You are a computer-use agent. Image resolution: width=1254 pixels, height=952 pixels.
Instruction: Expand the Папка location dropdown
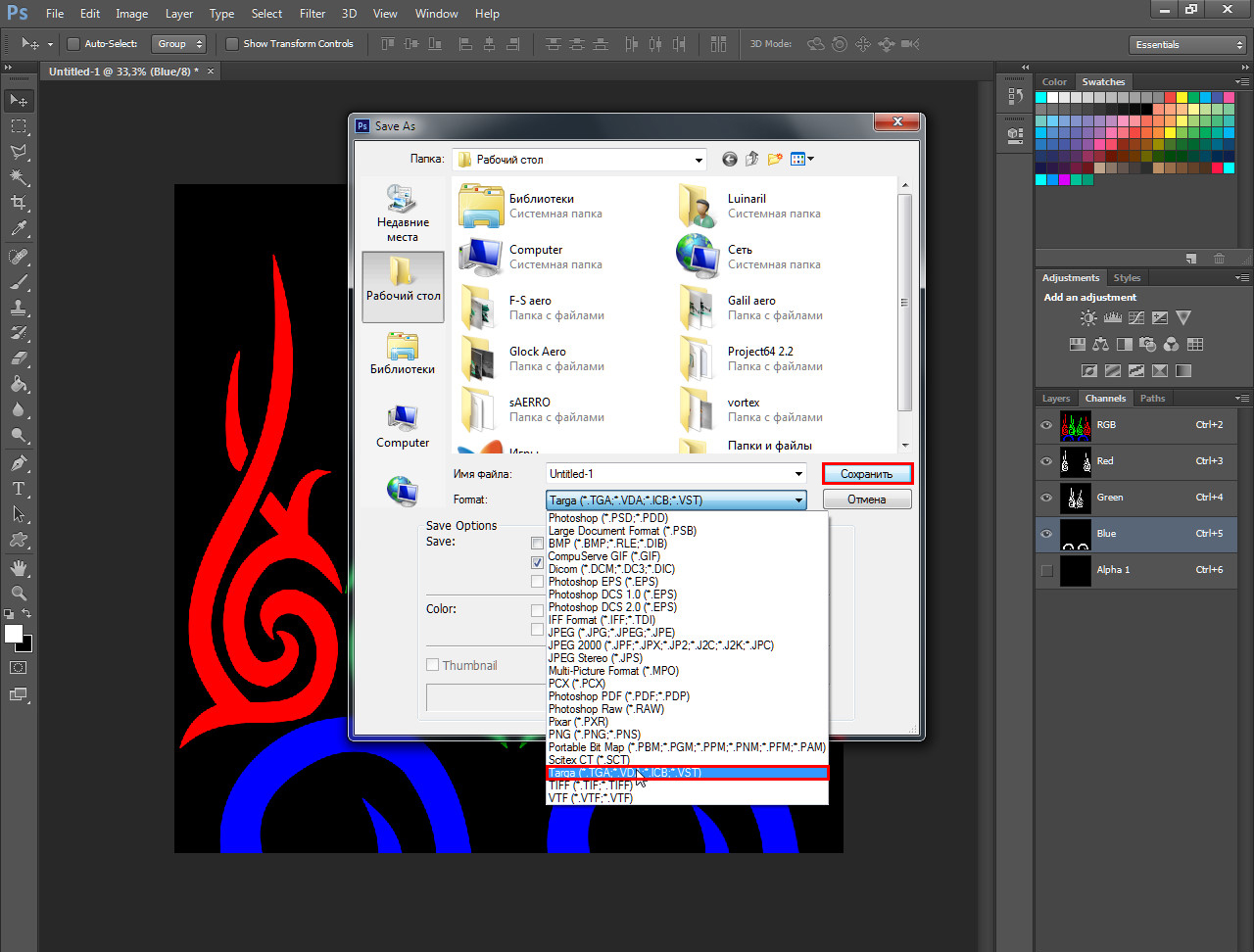pyautogui.click(x=699, y=160)
